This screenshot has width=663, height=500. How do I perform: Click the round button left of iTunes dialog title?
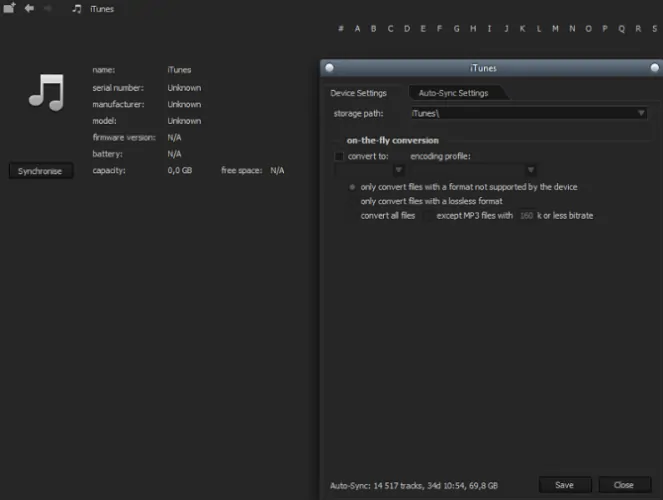329,68
